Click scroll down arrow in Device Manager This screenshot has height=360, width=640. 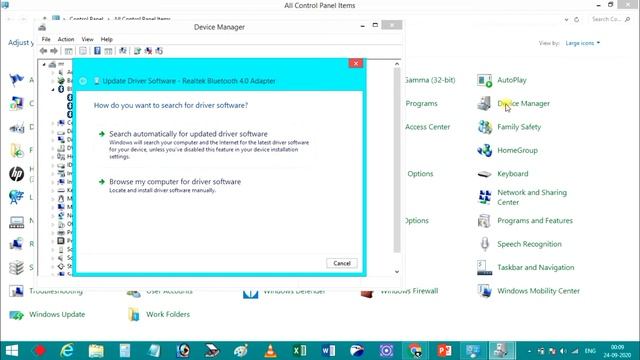397,272
